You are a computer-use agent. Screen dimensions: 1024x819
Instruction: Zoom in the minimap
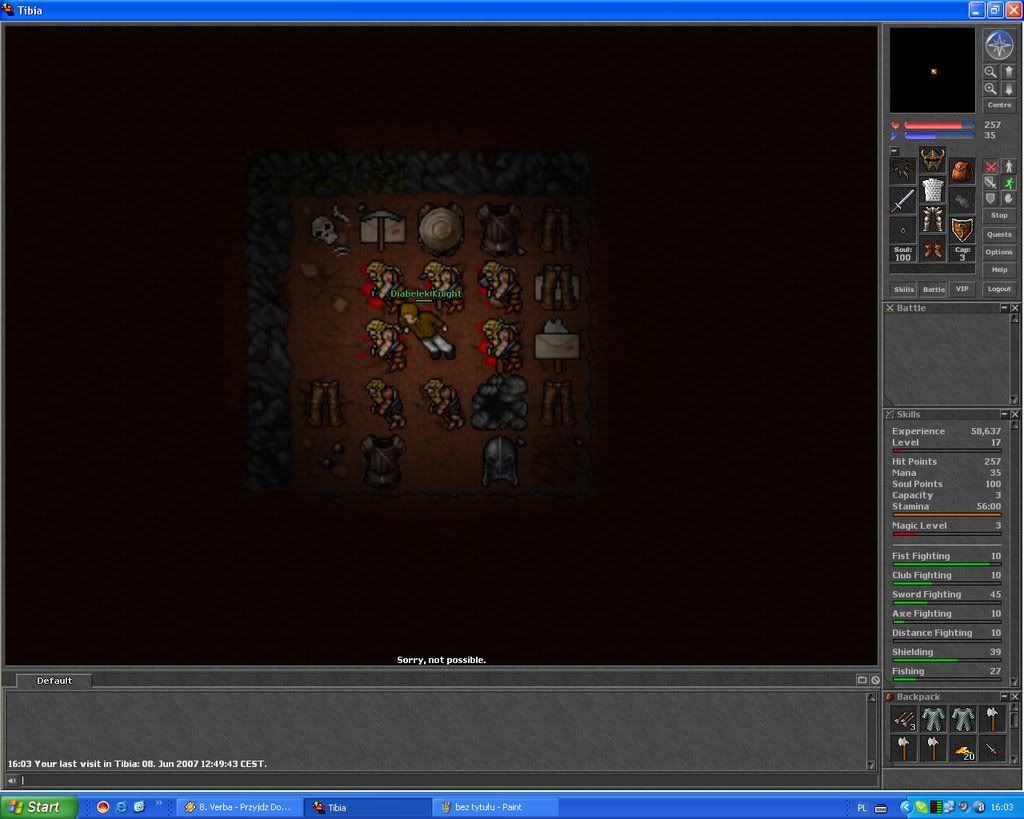991,89
